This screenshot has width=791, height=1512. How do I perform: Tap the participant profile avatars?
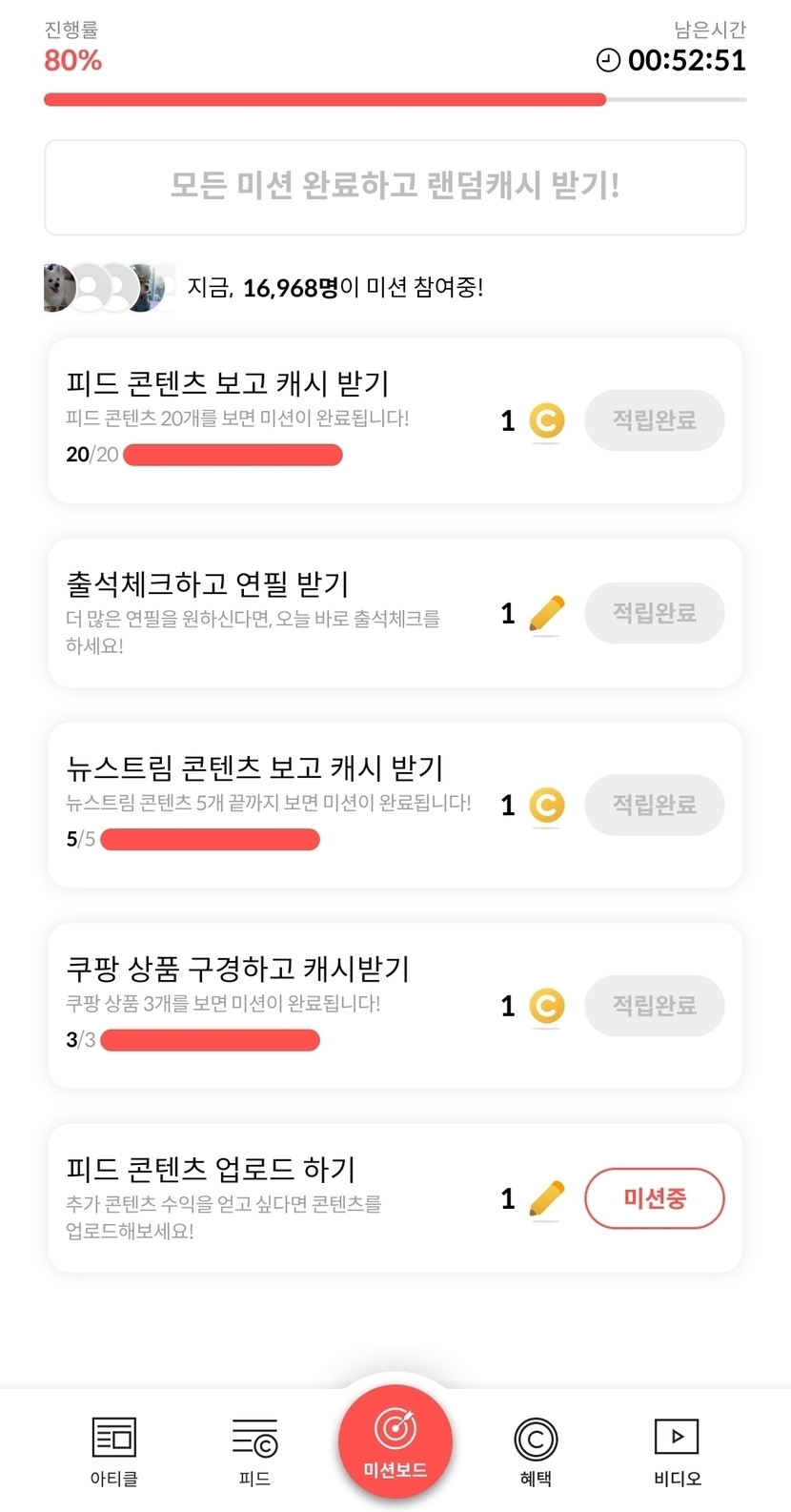click(109, 287)
